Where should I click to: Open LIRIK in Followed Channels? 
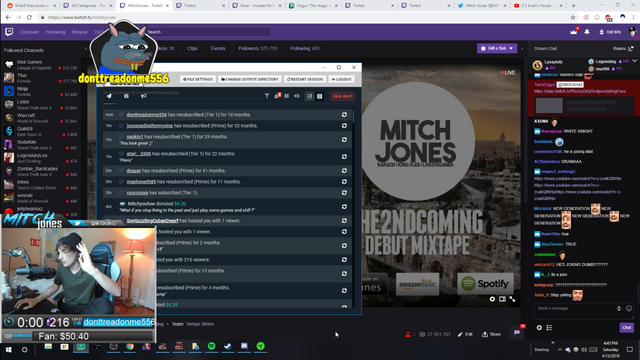tap(40, 105)
